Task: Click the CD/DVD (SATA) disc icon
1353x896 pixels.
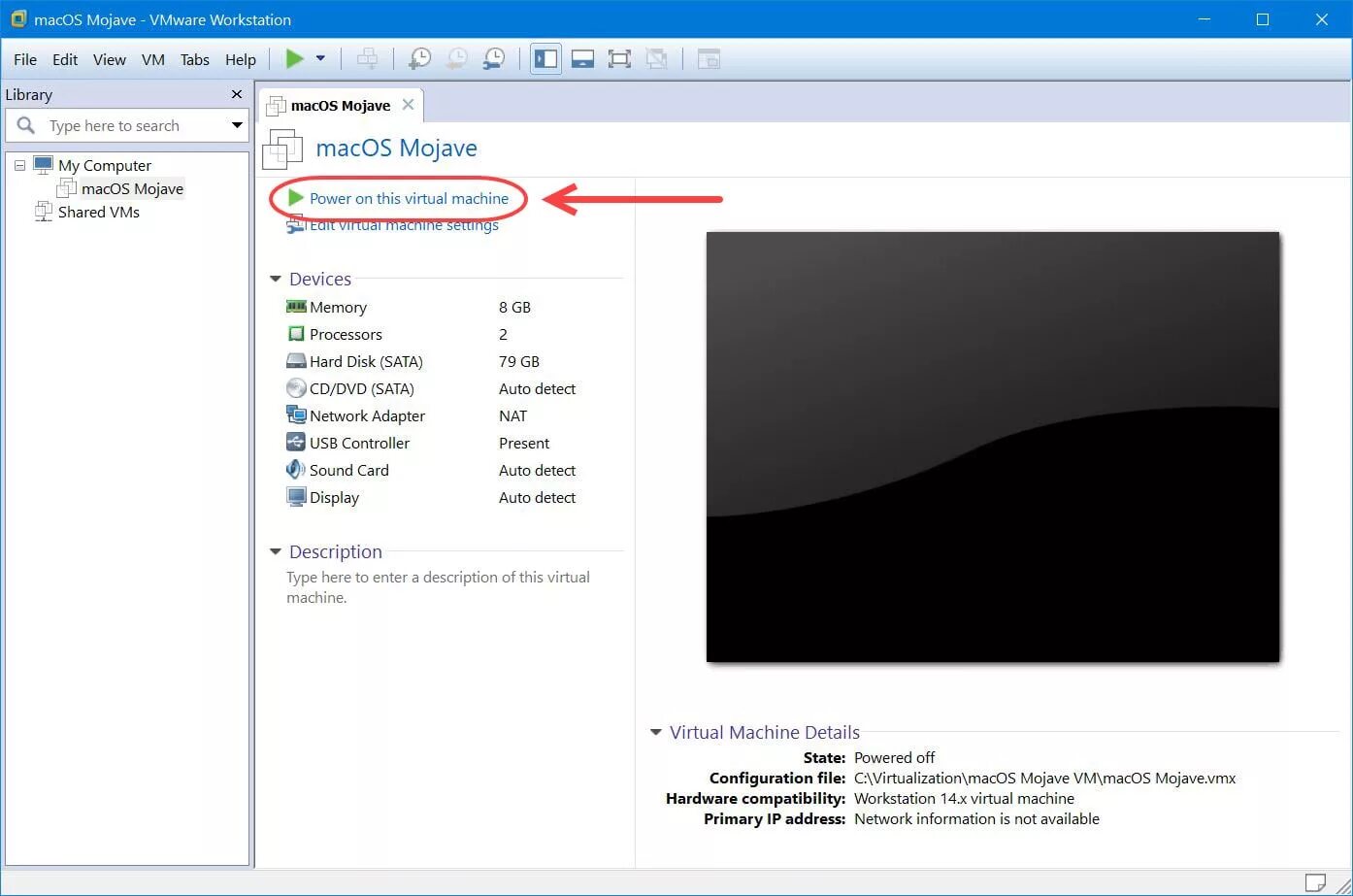Action: (296, 388)
